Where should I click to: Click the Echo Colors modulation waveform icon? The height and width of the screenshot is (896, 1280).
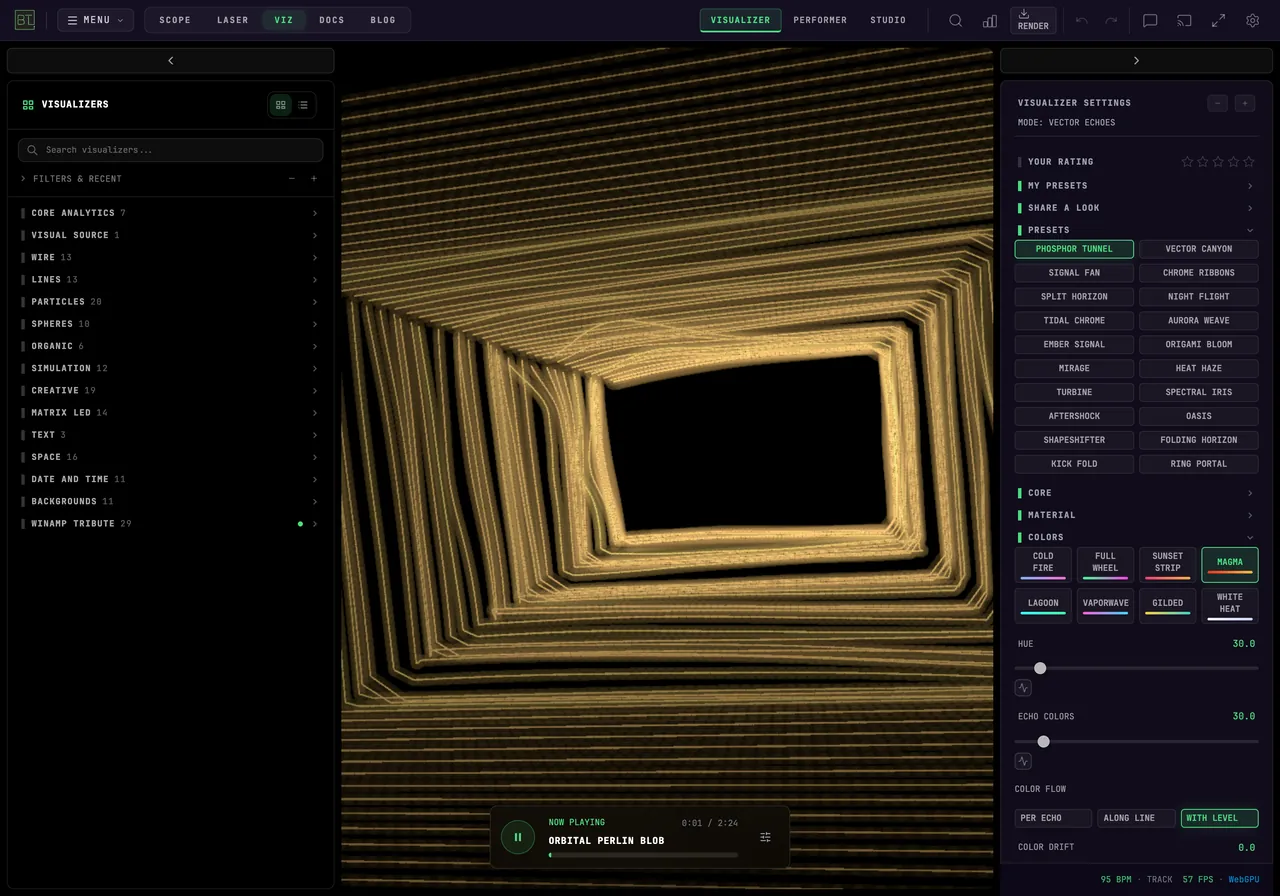(x=1023, y=761)
